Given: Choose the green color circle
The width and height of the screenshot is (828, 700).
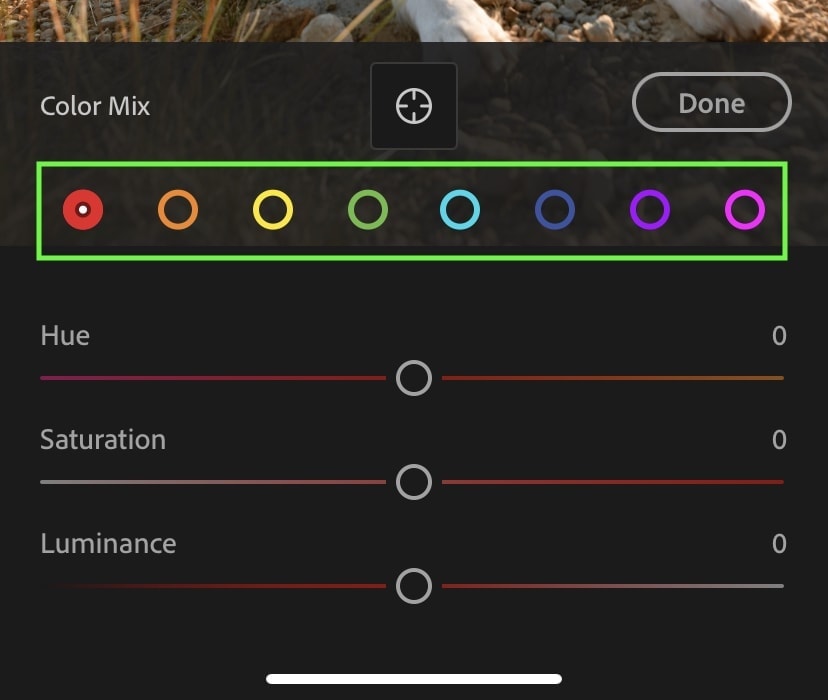Looking at the screenshot, I should tap(368, 210).
